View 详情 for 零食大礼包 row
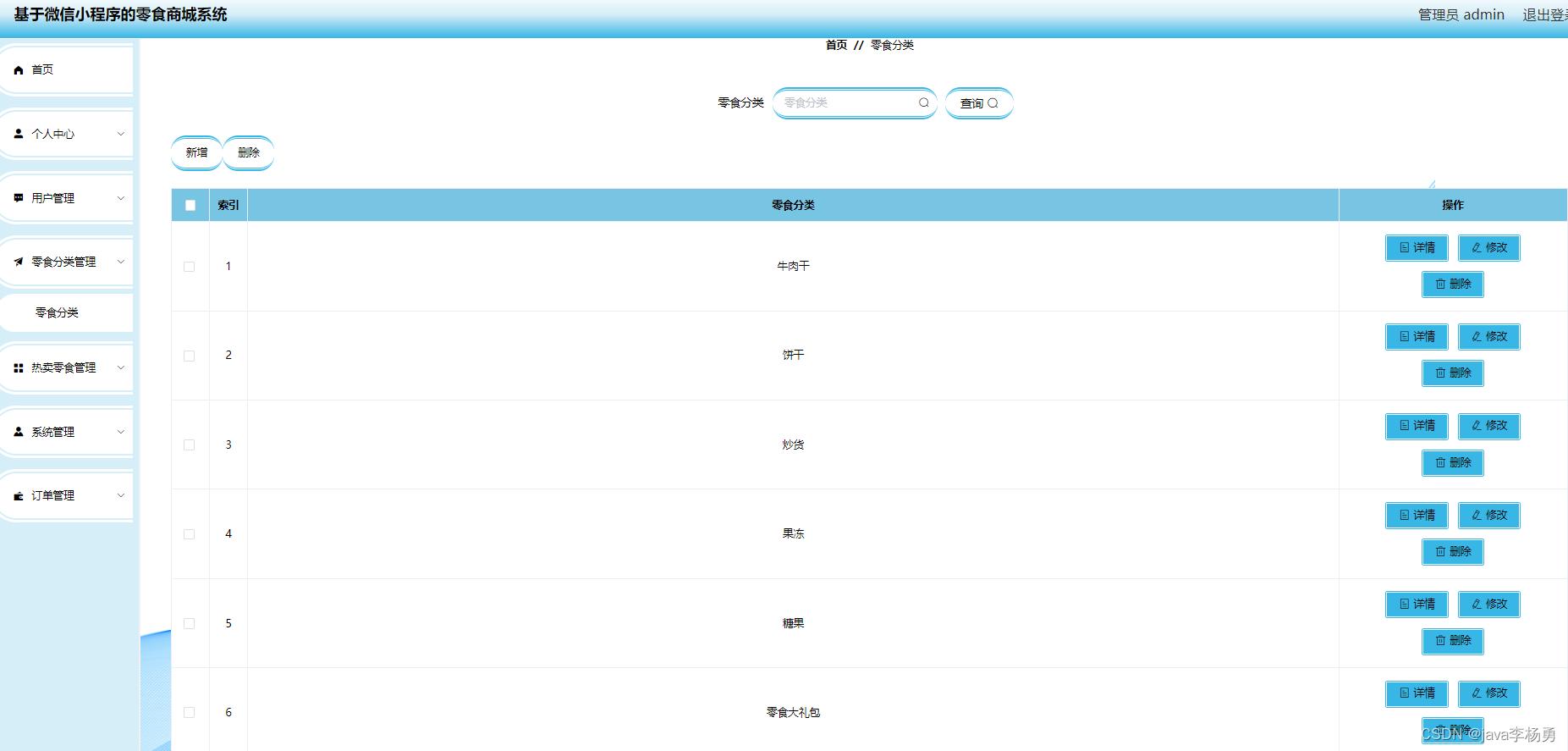This screenshot has width=1568, height=751. tap(1417, 693)
